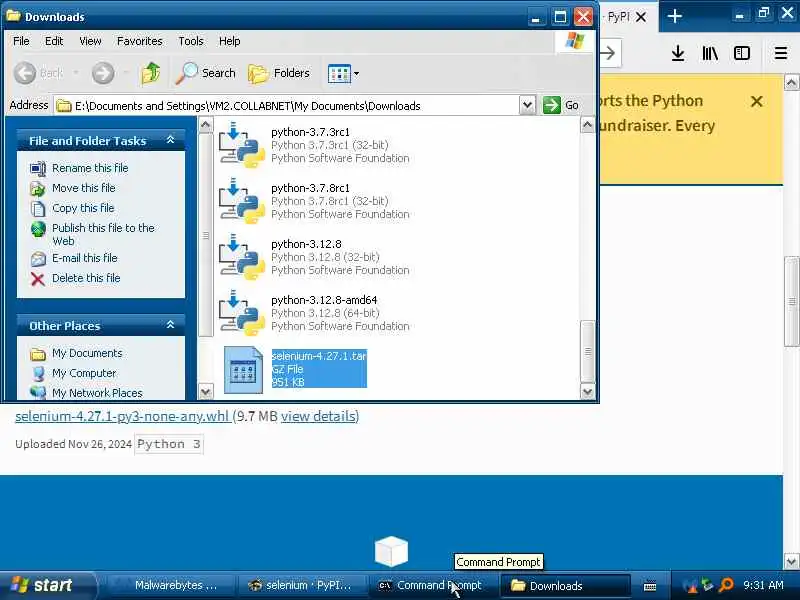
Task: Collapse the Other Places panel
Action: (x=170, y=325)
